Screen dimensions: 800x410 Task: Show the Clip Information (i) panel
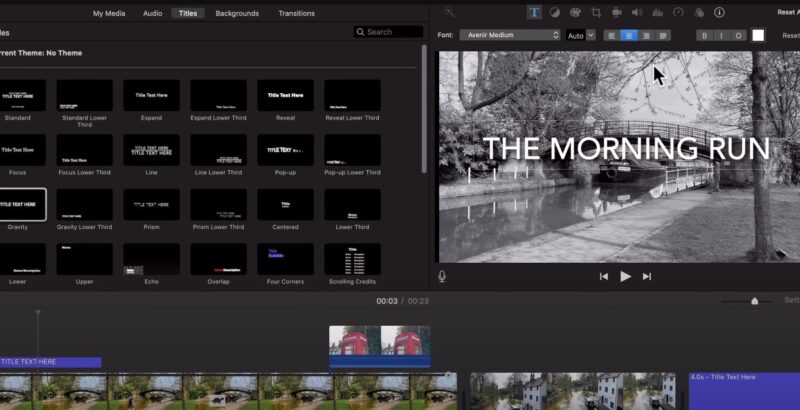tap(719, 13)
